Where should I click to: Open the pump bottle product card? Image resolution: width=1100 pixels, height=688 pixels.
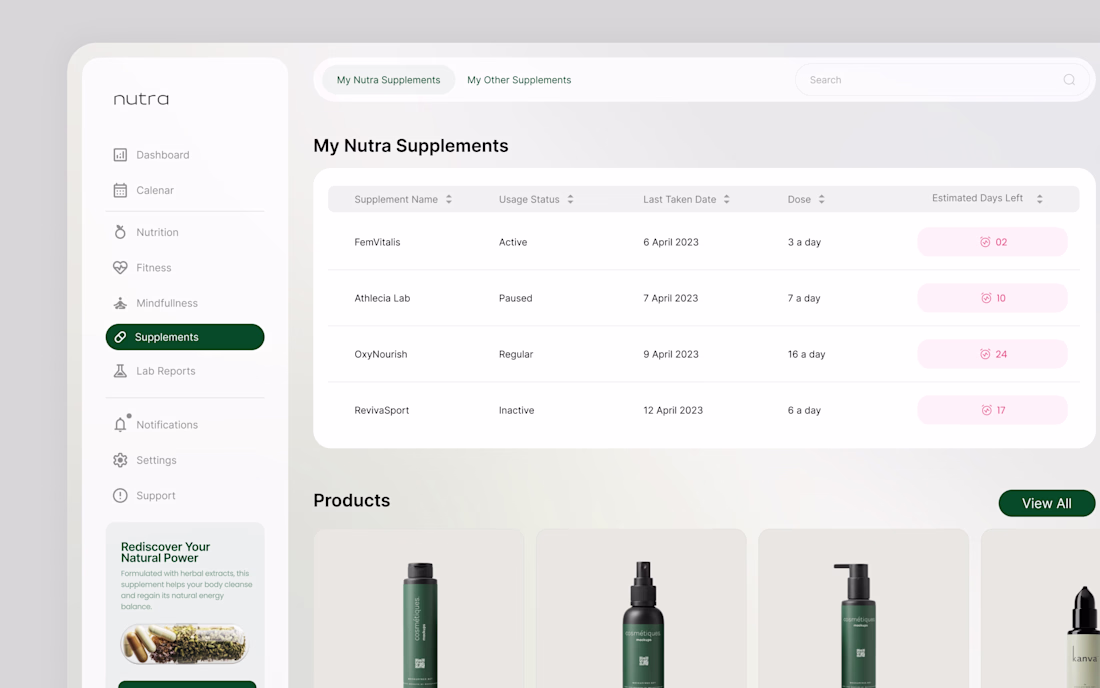[864, 609]
